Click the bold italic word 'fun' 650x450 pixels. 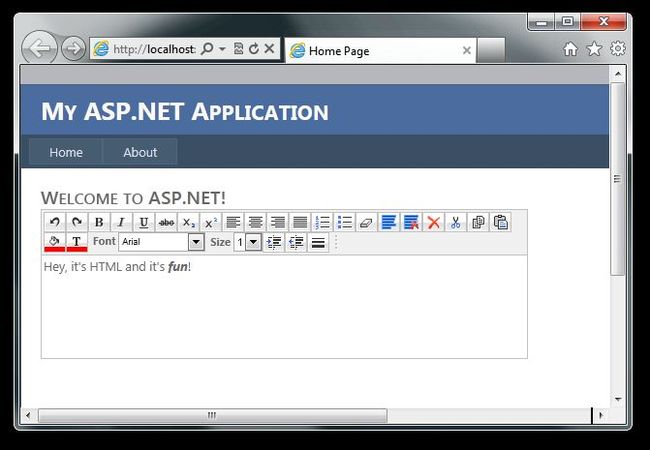point(178,266)
